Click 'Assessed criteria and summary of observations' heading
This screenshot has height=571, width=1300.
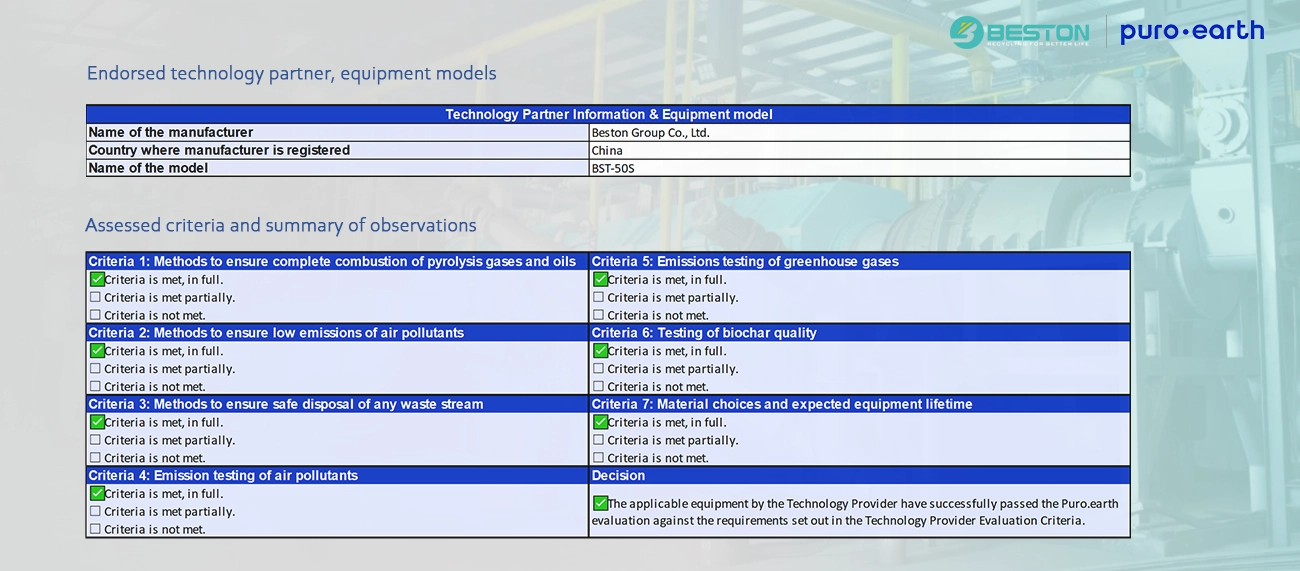click(281, 225)
